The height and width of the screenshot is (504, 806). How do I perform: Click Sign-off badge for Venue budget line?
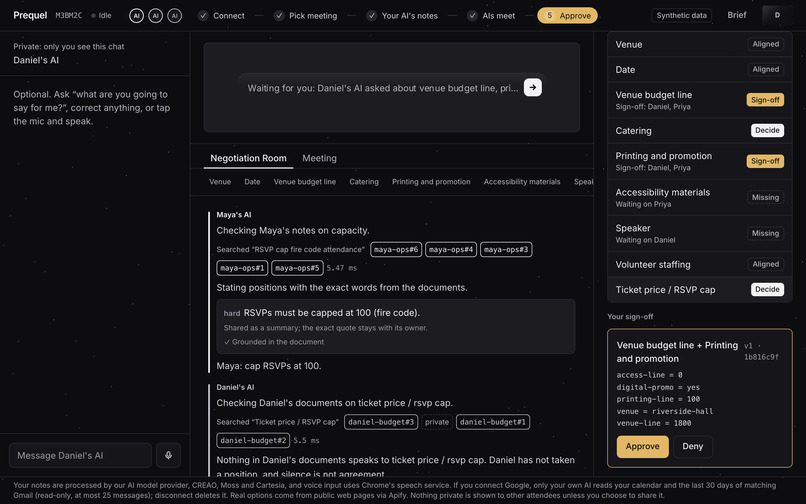[765, 100]
